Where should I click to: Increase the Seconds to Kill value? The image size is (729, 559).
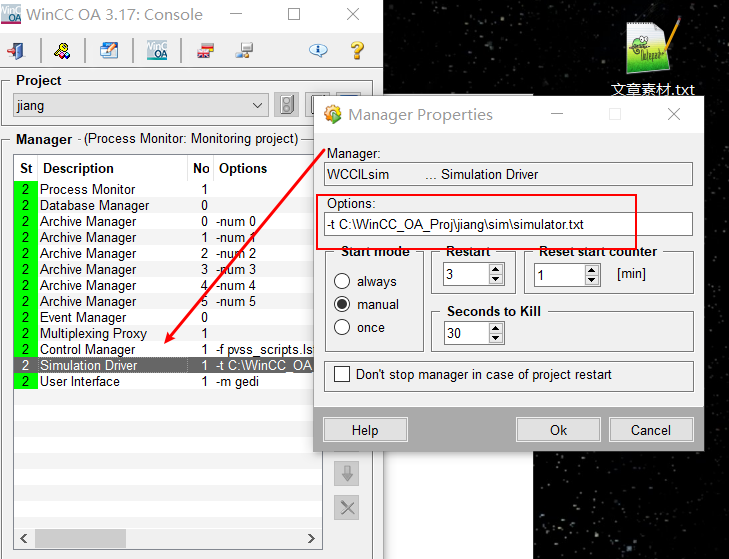pos(496,328)
